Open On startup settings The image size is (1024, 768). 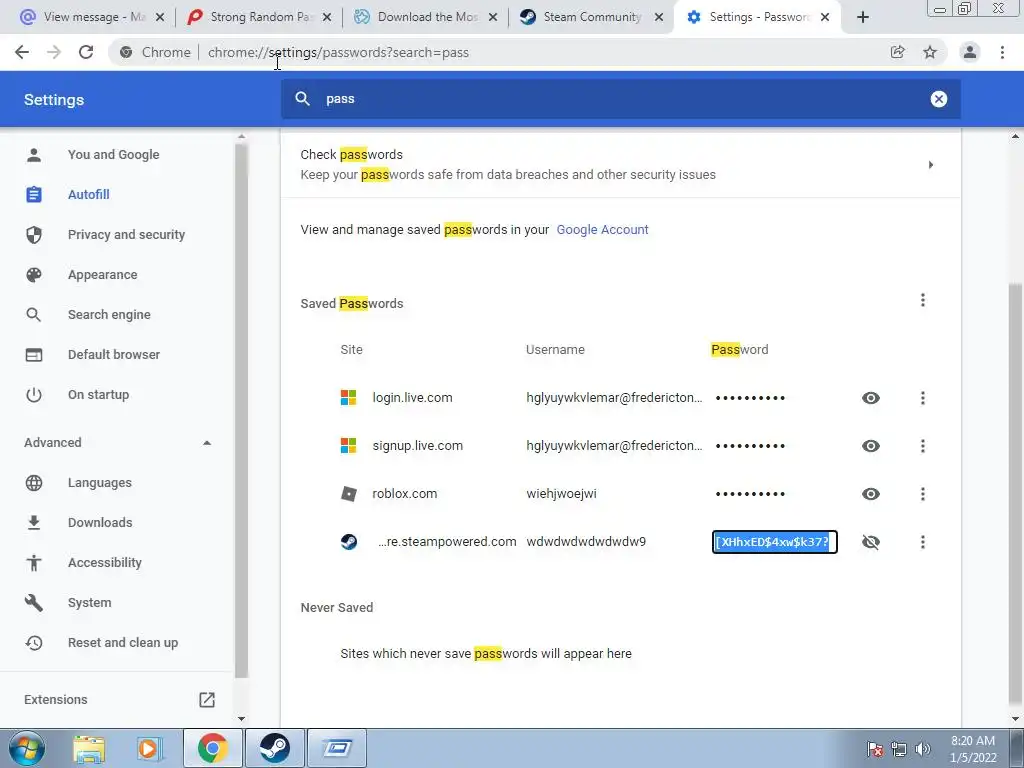tap(99, 395)
